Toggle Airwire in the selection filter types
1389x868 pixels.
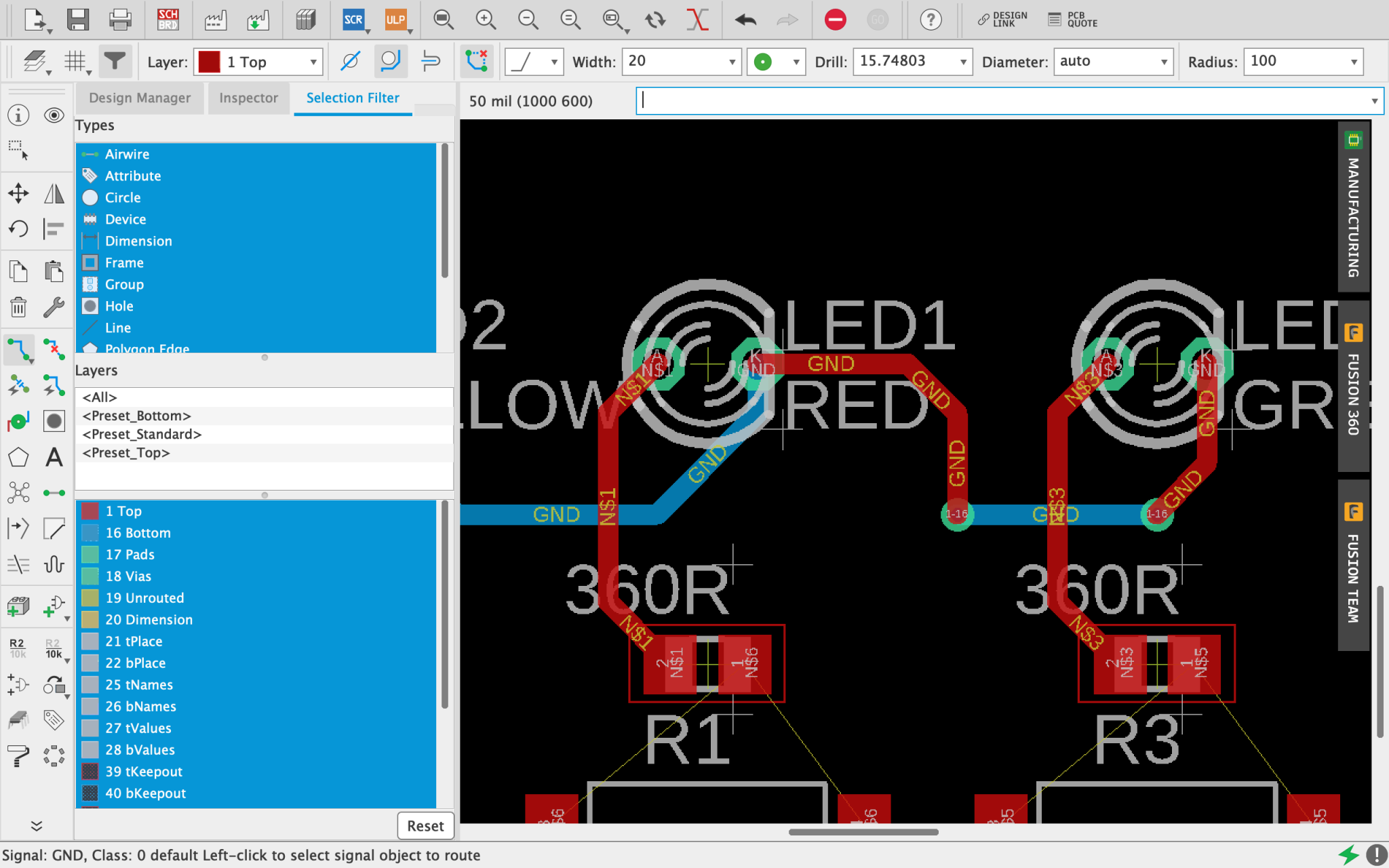coord(128,154)
